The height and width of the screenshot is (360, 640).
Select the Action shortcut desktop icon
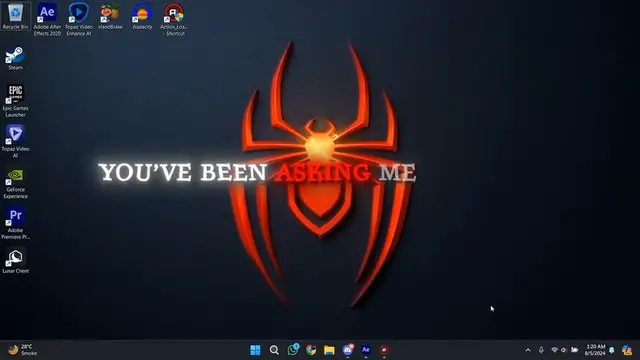point(174,19)
